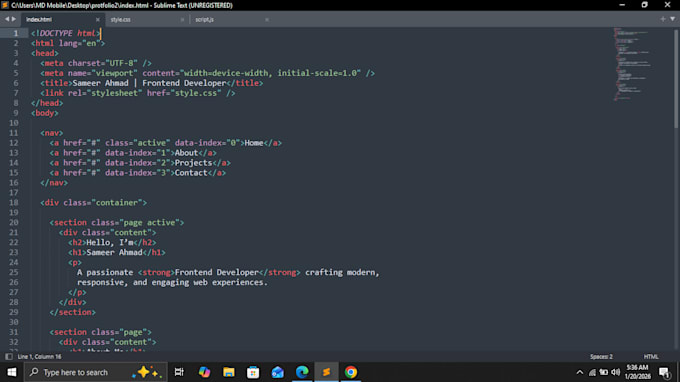Open Microsoft Copilot from taskbar

[x=204, y=372]
